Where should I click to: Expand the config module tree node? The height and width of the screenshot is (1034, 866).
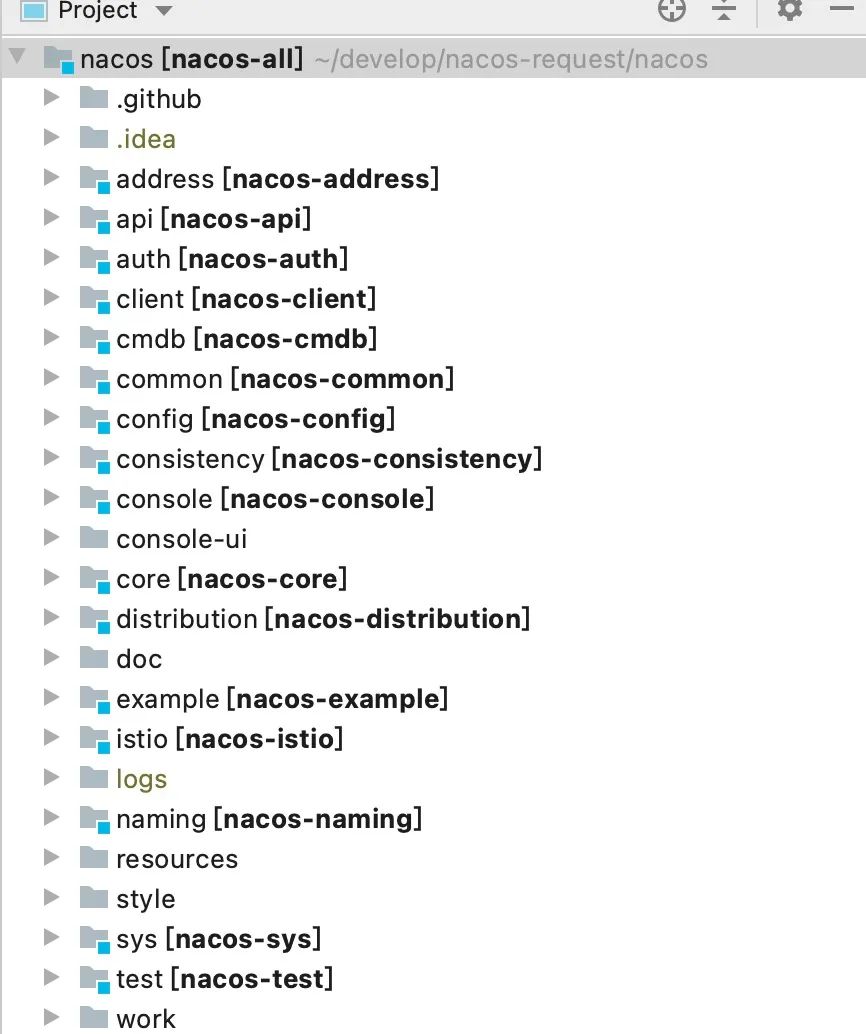52,418
